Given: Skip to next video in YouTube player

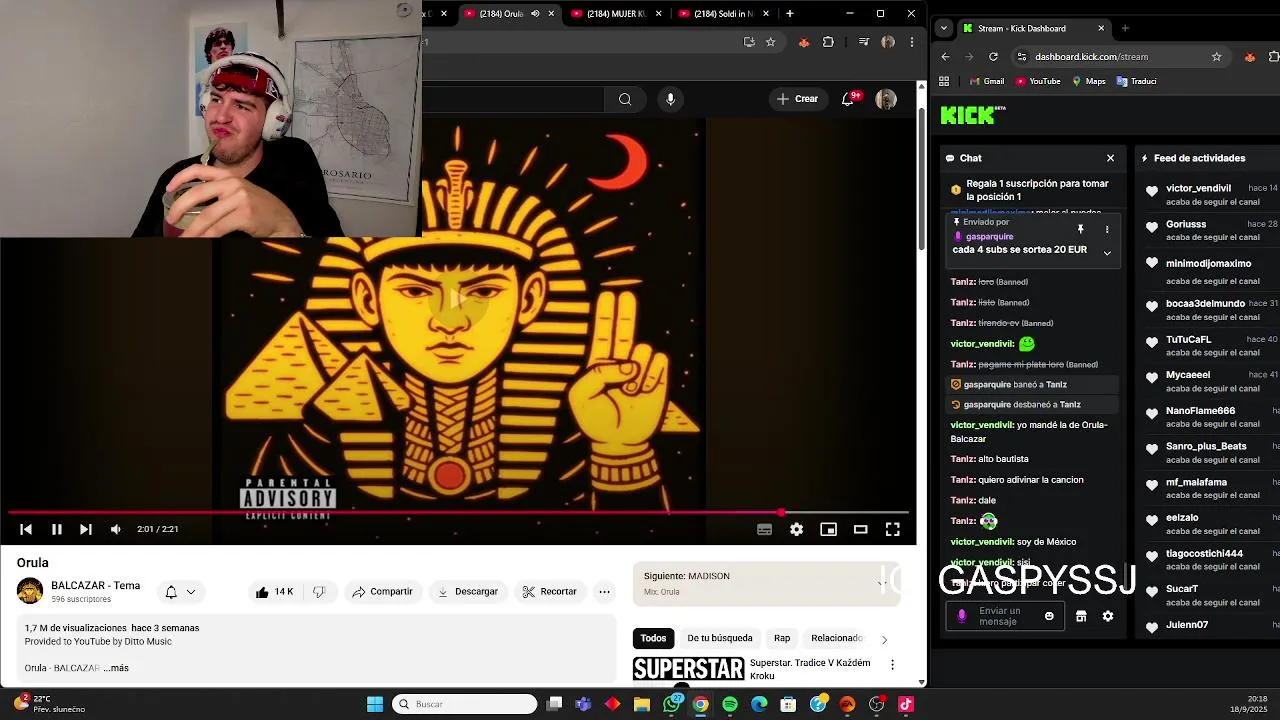Looking at the screenshot, I should 86,529.
